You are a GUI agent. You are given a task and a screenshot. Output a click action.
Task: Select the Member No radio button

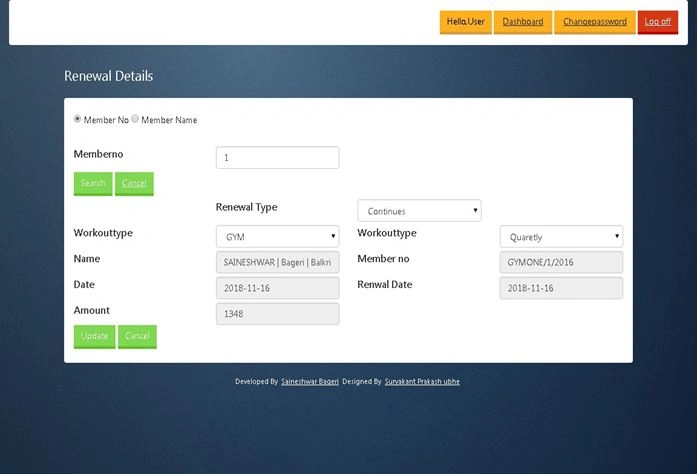point(77,119)
